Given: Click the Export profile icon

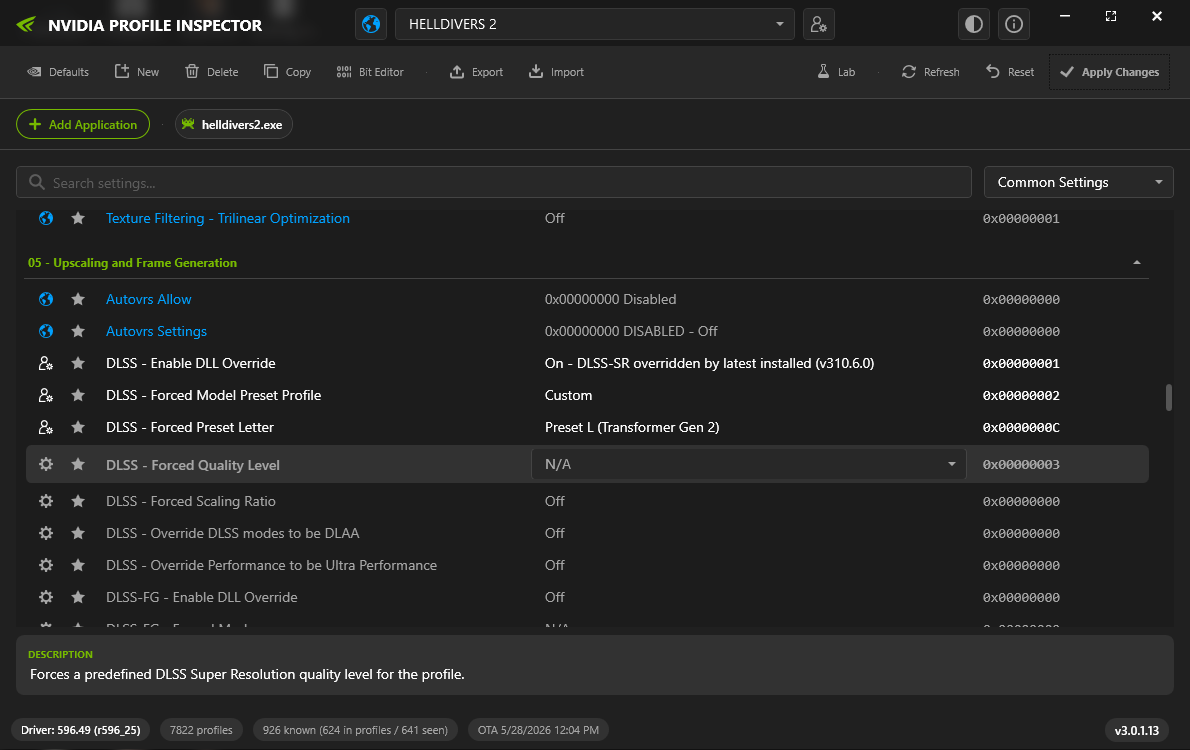Looking at the screenshot, I should point(457,71).
